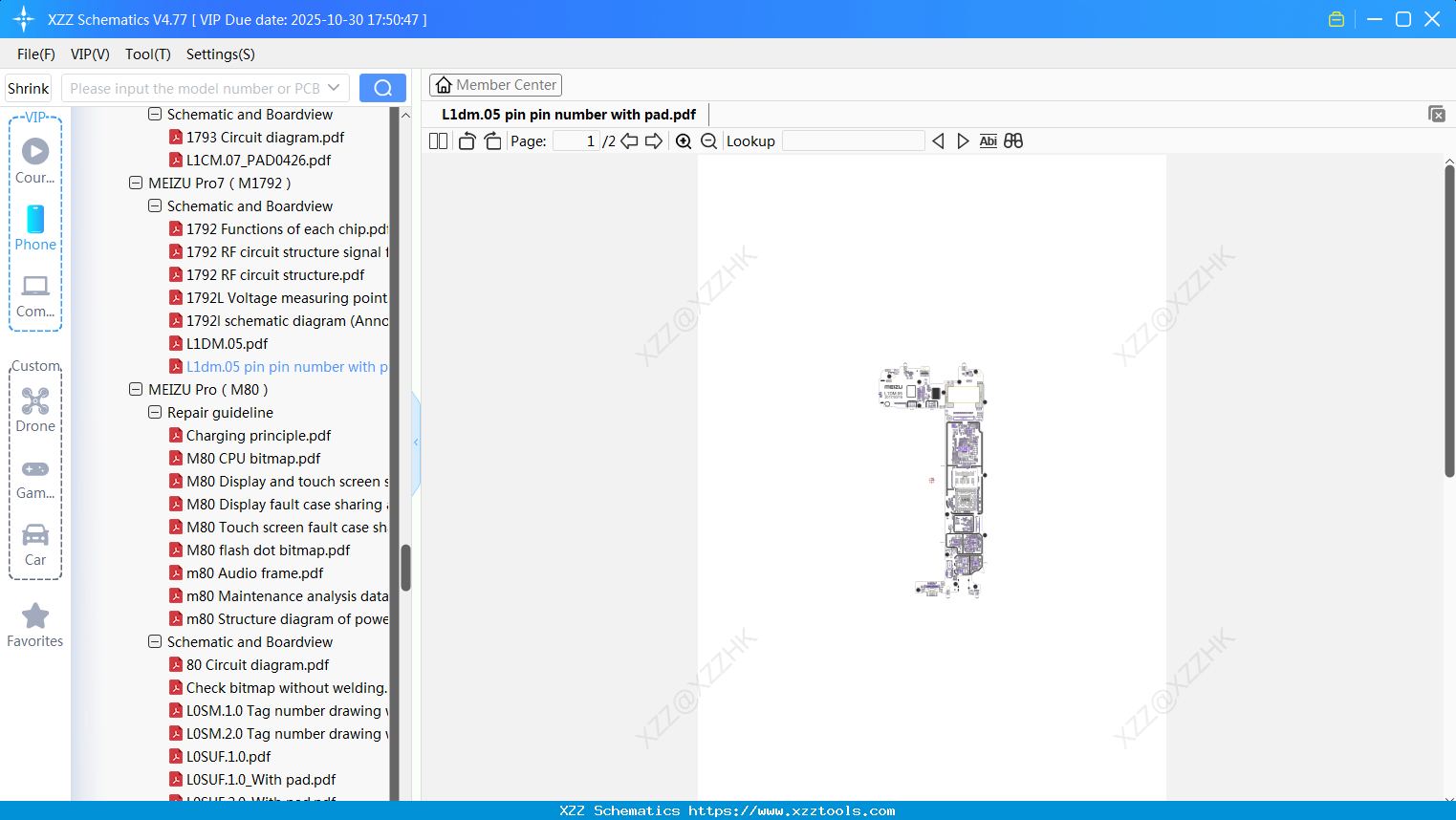The width and height of the screenshot is (1456, 820).
Task: Open the Settings(S) menu
Action: (221, 54)
